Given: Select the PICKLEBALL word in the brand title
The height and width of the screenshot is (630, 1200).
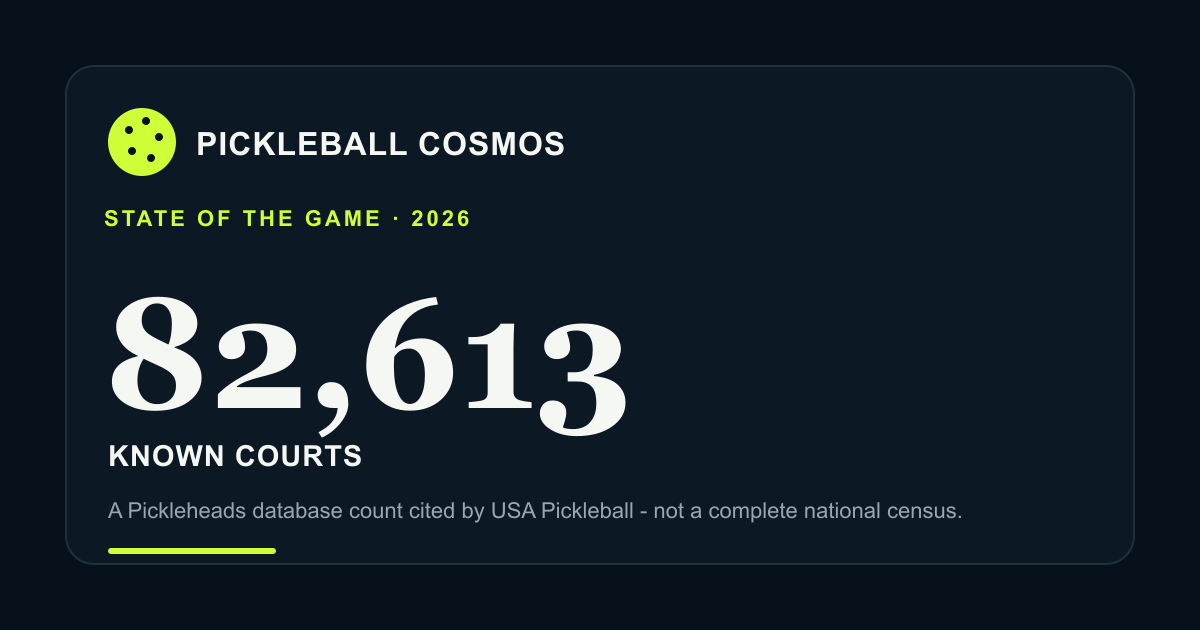Looking at the screenshot, I should pyautogui.click(x=302, y=144).
